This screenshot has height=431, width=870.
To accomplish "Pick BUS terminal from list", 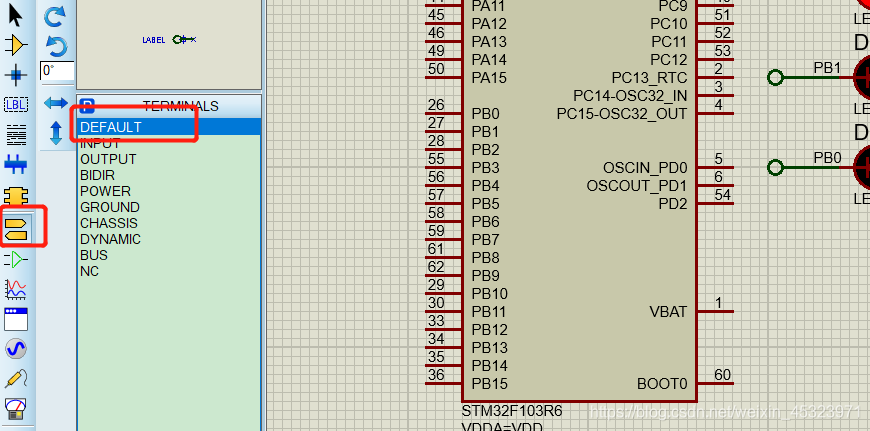I will coord(94,256).
